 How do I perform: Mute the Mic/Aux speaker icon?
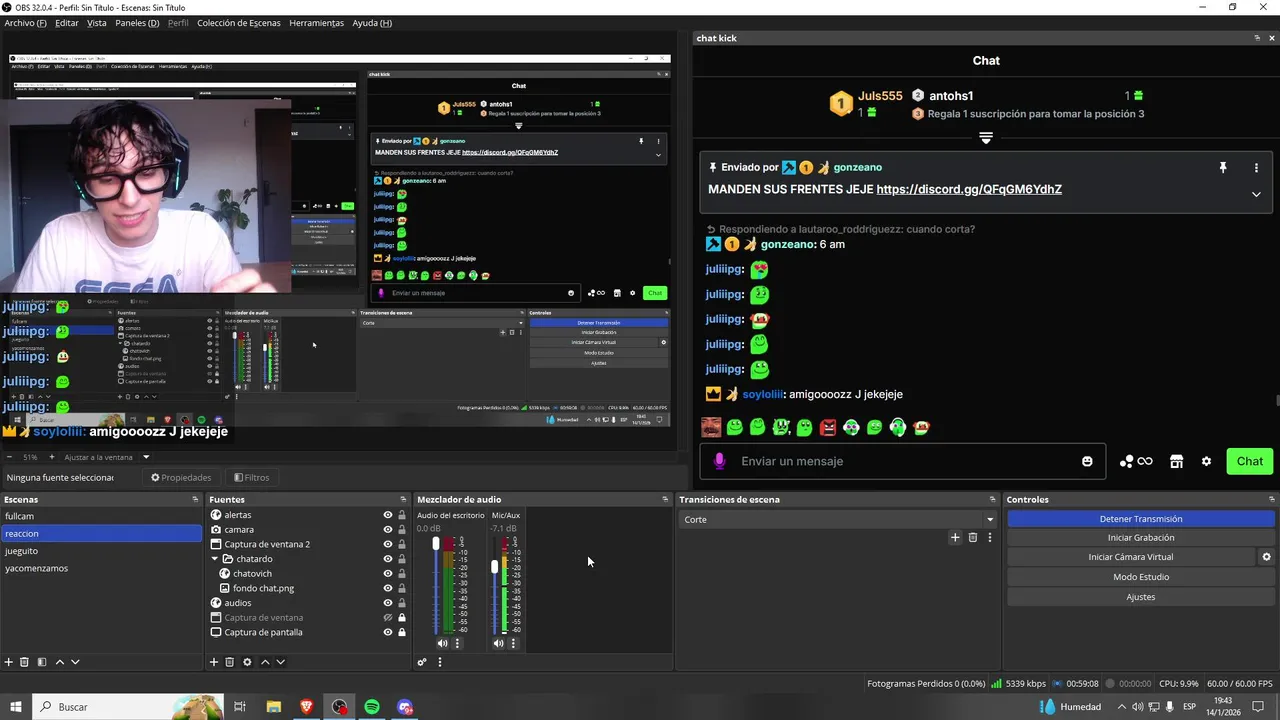point(498,643)
